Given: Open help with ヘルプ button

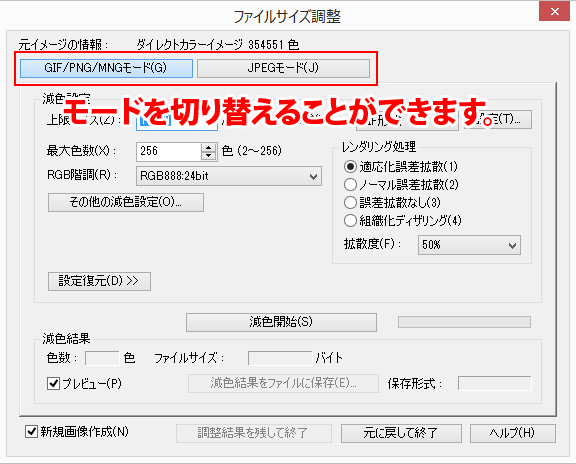Looking at the screenshot, I should click(512, 433).
